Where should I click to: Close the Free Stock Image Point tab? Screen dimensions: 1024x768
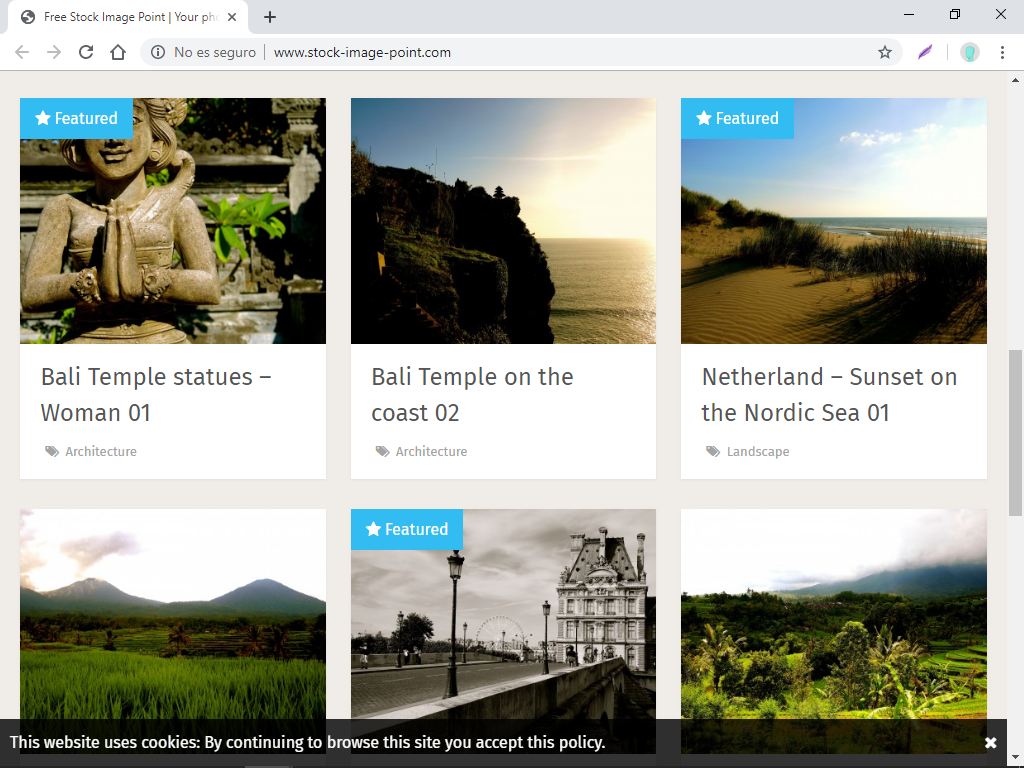[232, 17]
